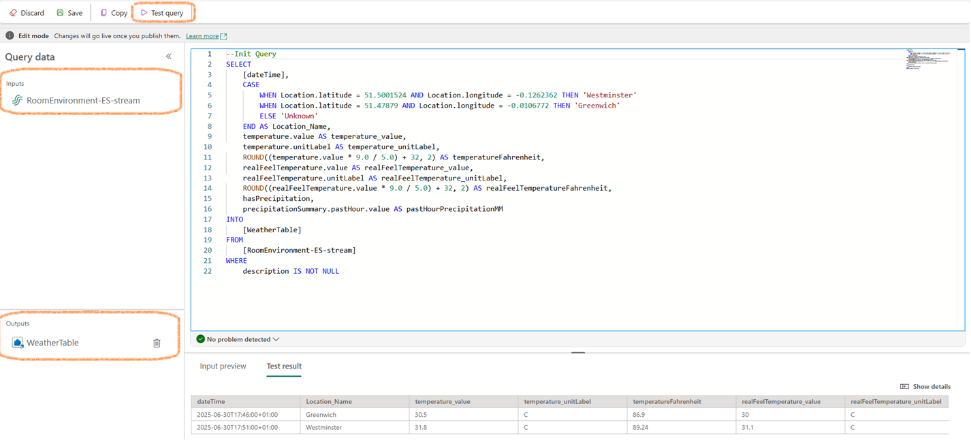Click the Discard eraser icon
Screen dimensions: 971x440
point(13,12)
